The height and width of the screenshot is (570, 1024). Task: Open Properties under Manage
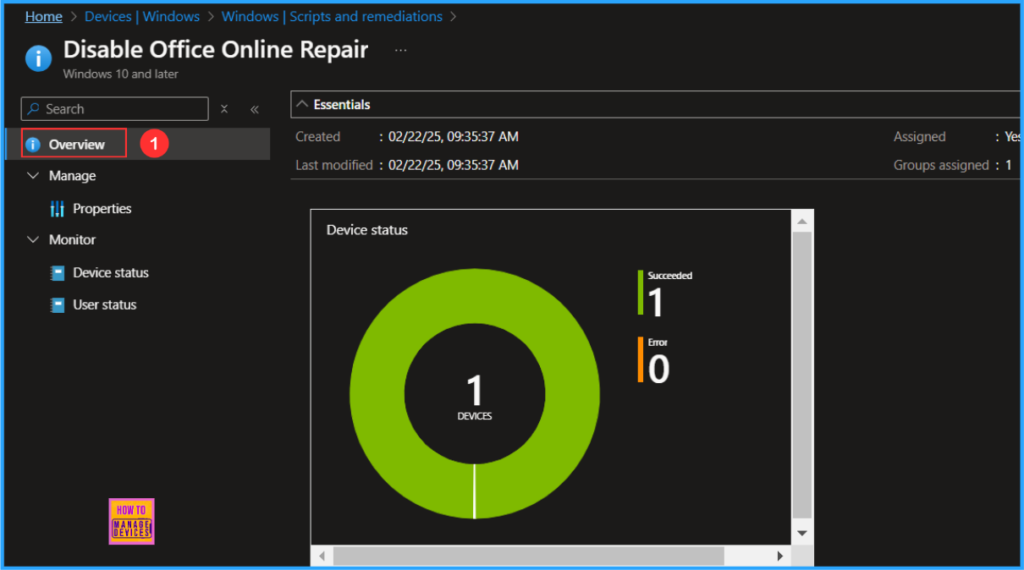(x=102, y=208)
